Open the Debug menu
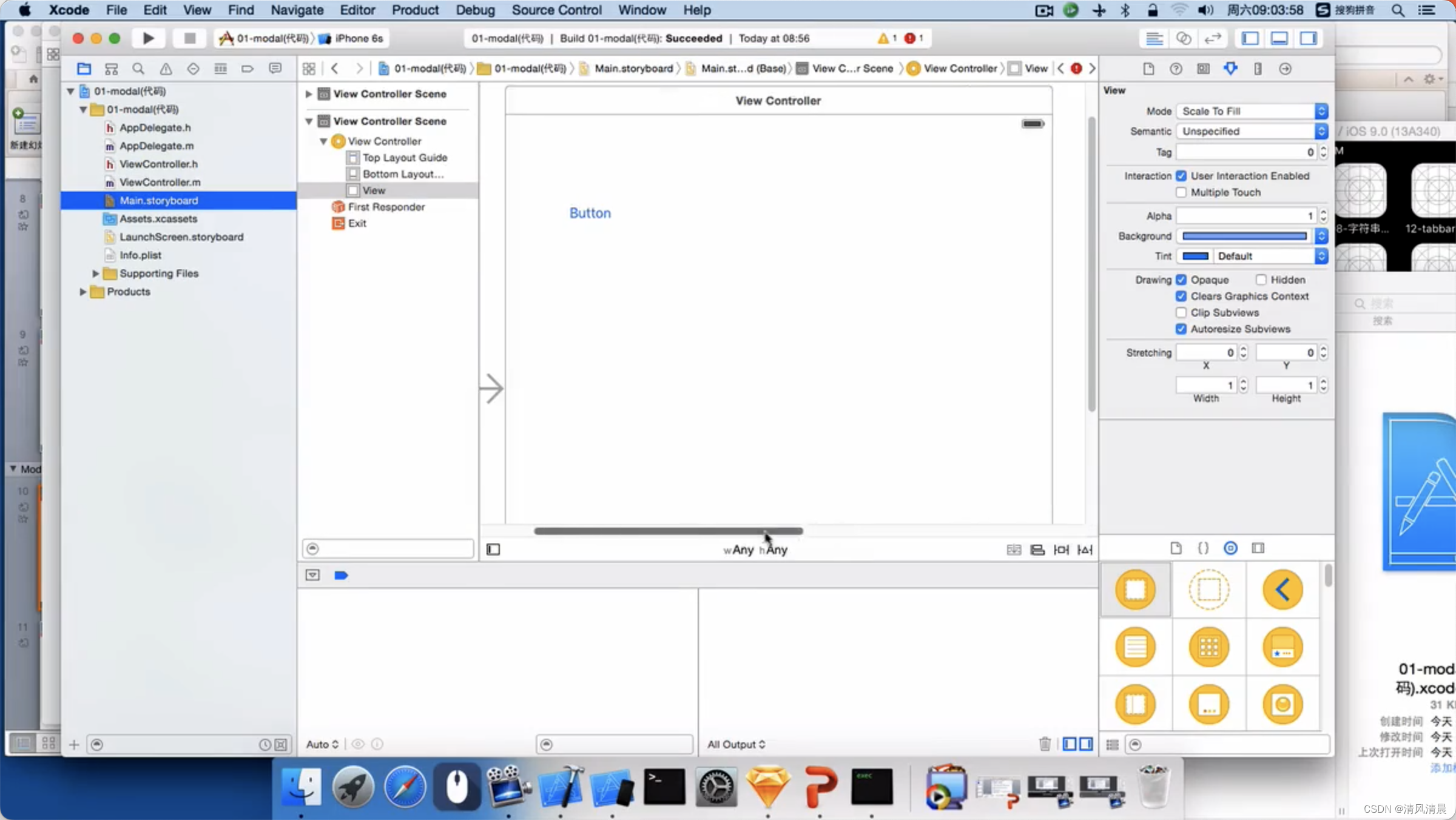 tap(475, 10)
